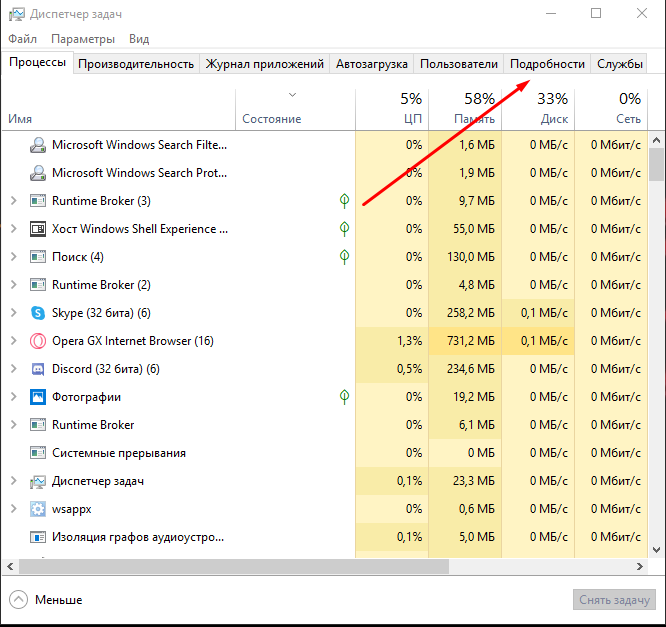
Task: Click the vertical scrollbar thumb
Action: 656,164
